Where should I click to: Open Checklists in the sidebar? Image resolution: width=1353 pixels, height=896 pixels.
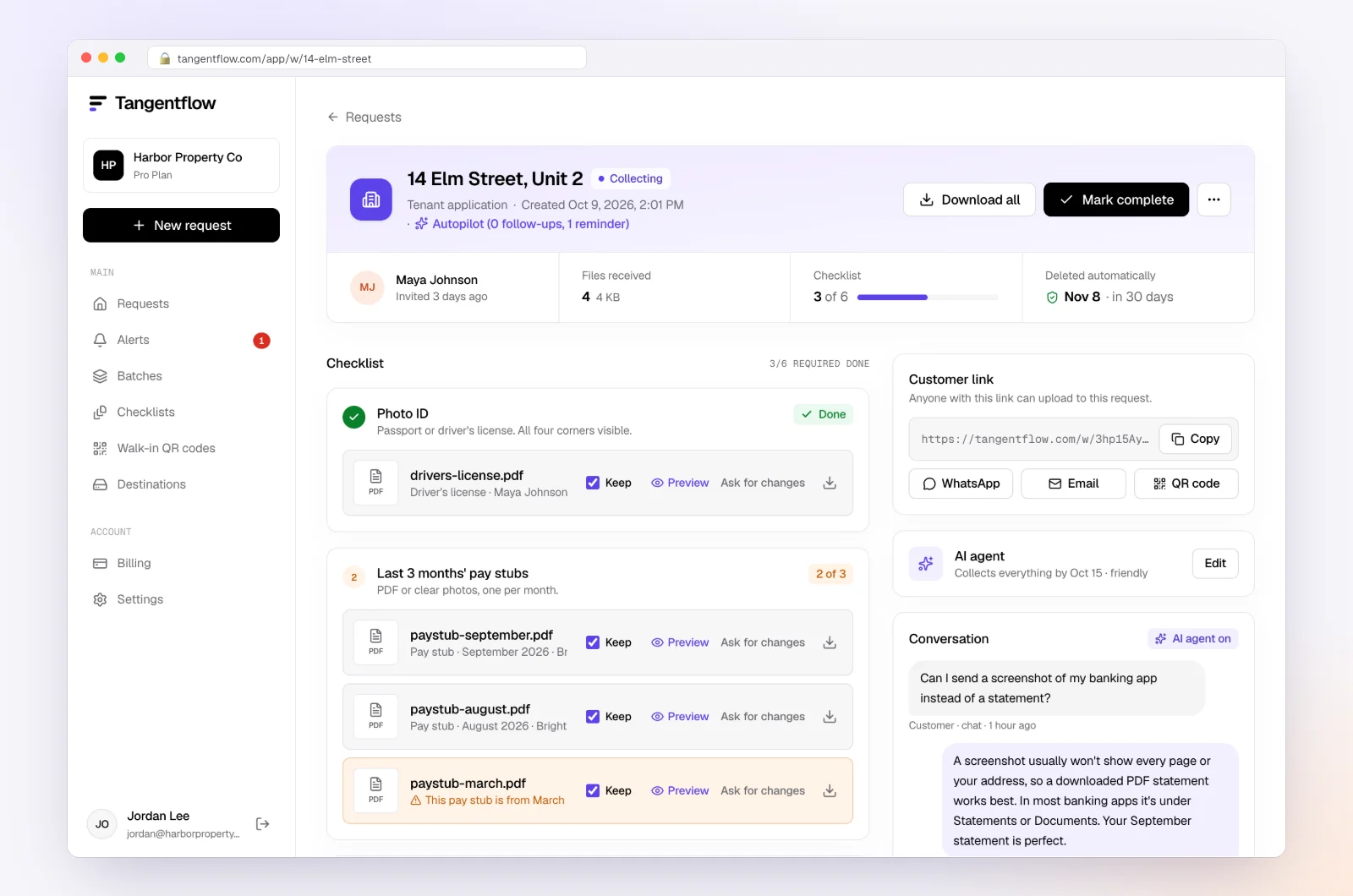181,412
